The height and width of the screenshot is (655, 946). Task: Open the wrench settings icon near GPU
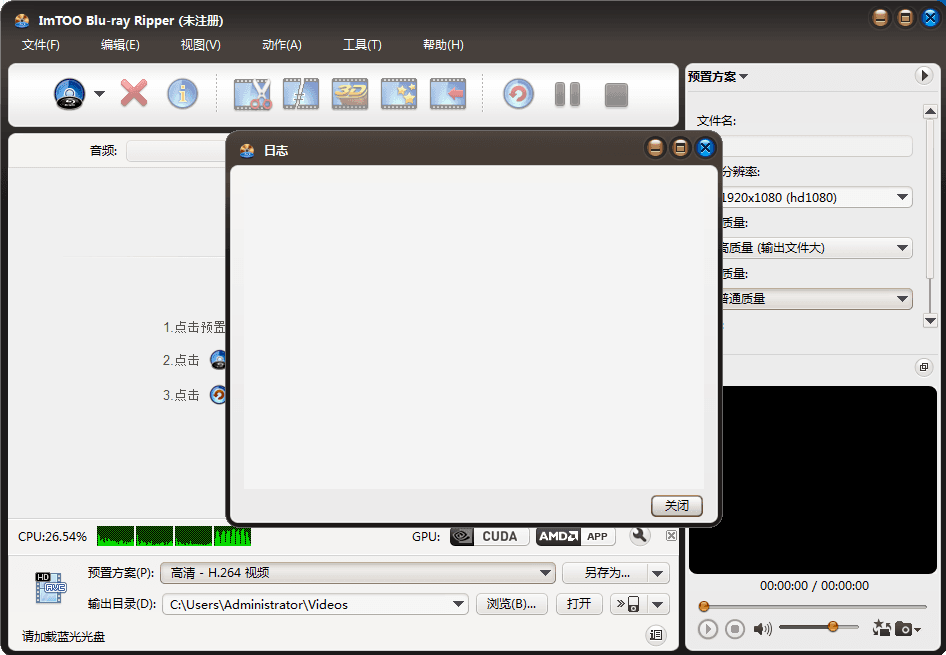[x=640, y=536]
